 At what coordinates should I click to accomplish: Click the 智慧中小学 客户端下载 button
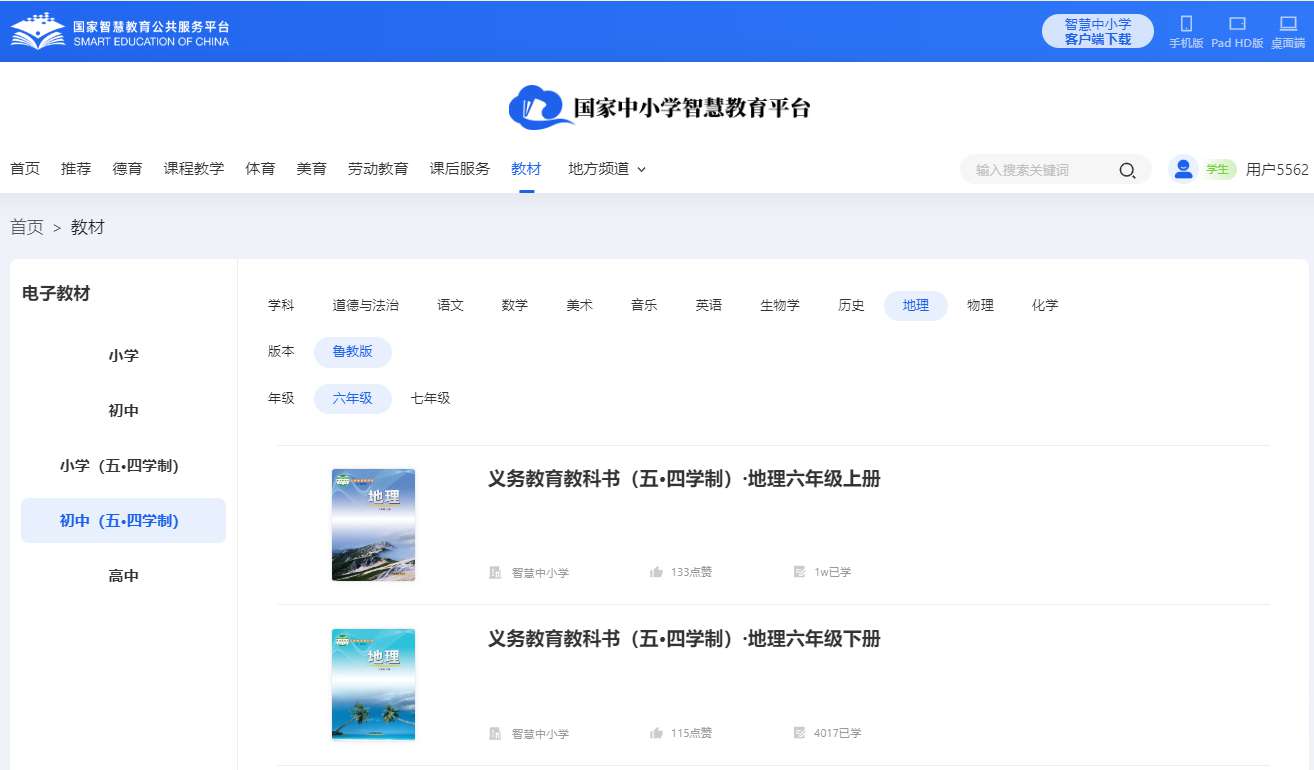tap(1098, 31)
